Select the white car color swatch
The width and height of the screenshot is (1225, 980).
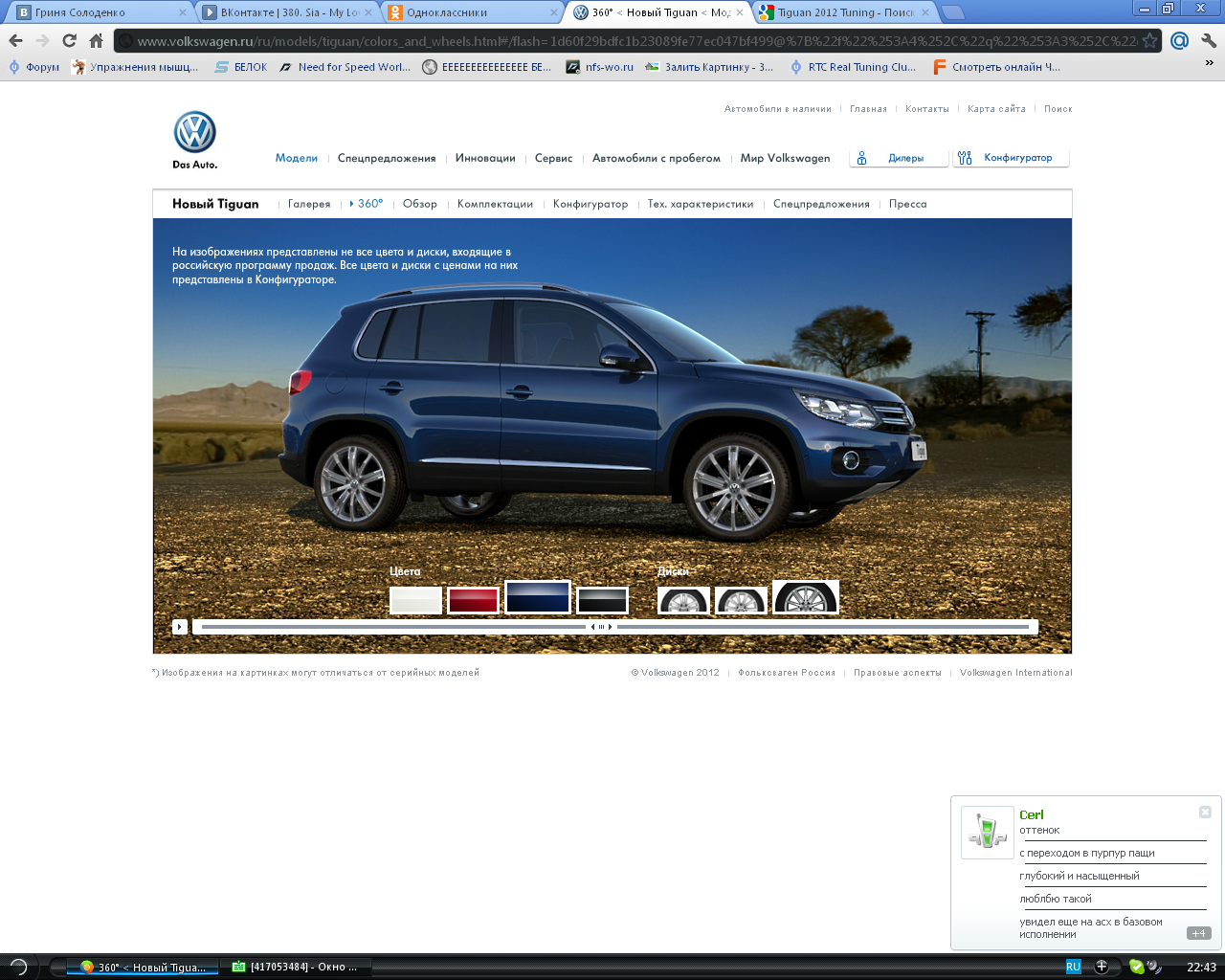[415, 600]
